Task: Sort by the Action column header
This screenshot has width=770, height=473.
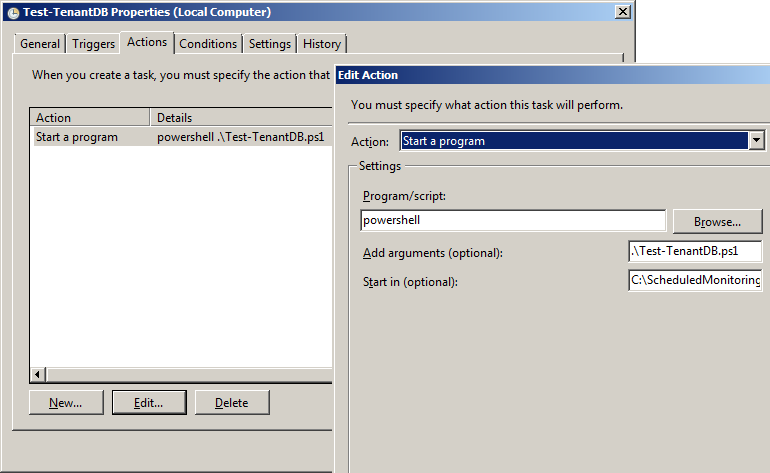Action: tap(89, 118)
